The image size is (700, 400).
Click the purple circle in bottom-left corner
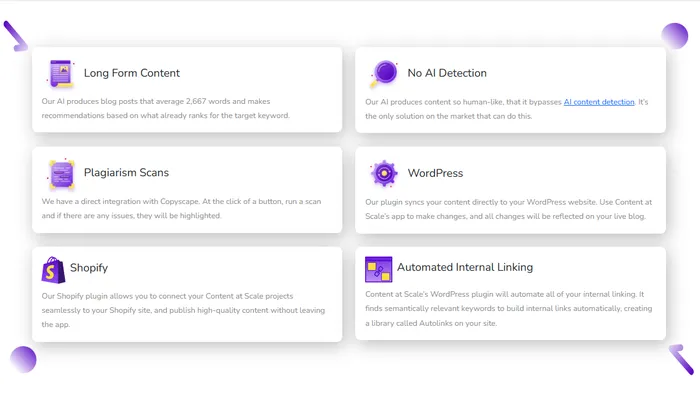[23, 359]
